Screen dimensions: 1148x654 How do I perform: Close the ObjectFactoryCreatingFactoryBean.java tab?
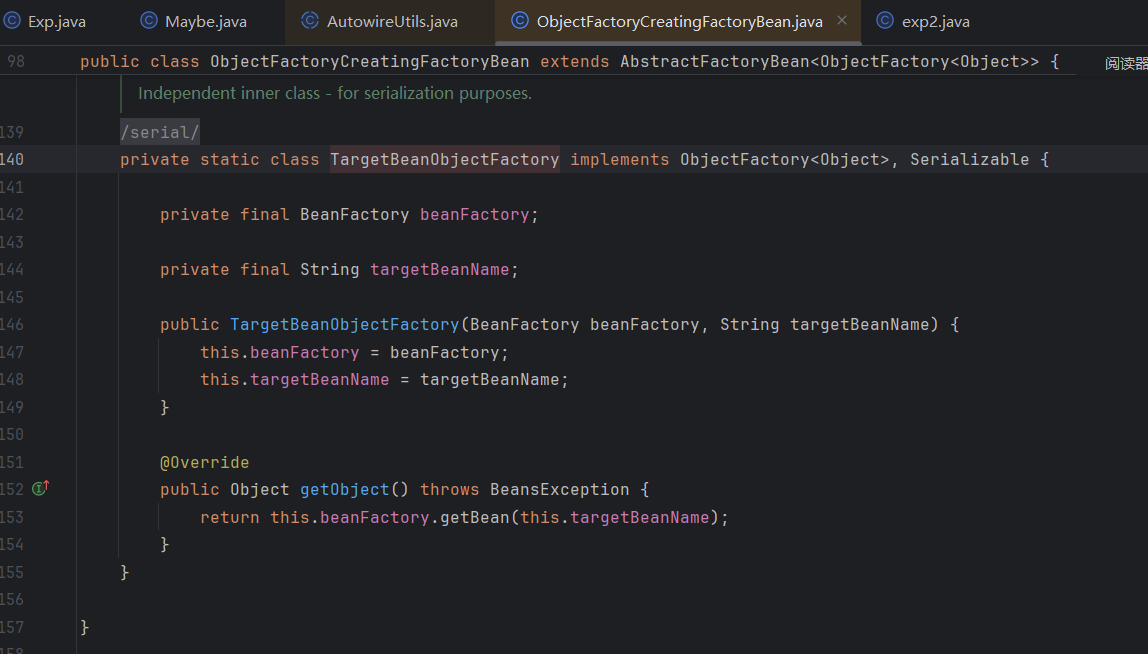841,21
